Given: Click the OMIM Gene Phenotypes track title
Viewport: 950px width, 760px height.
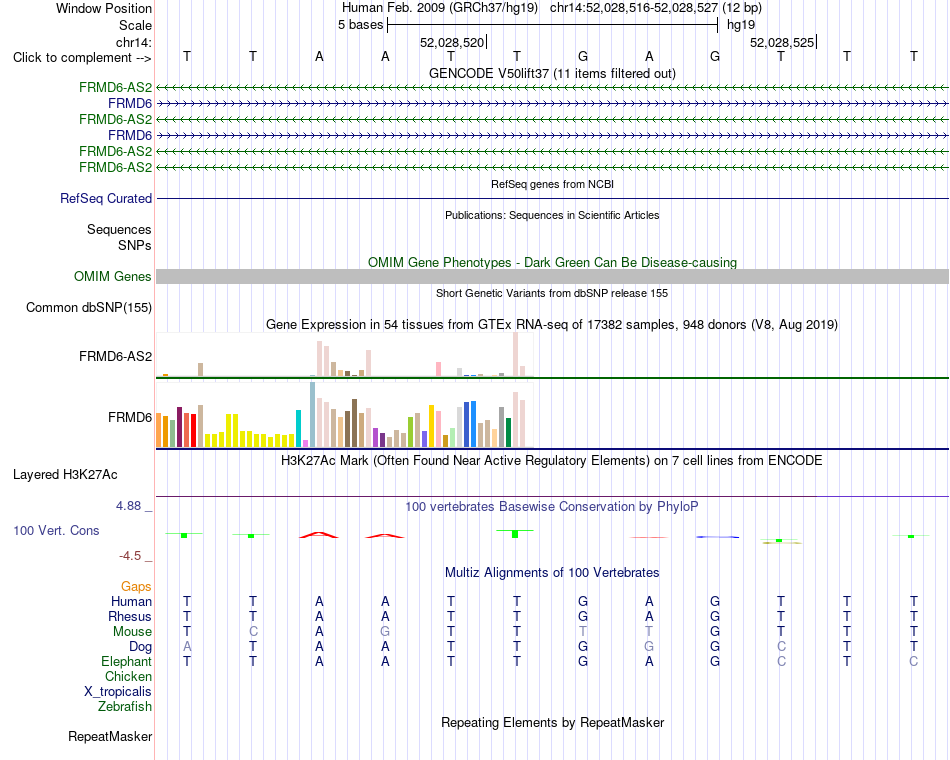Looking at the screenshot, I should coord(552,262).
